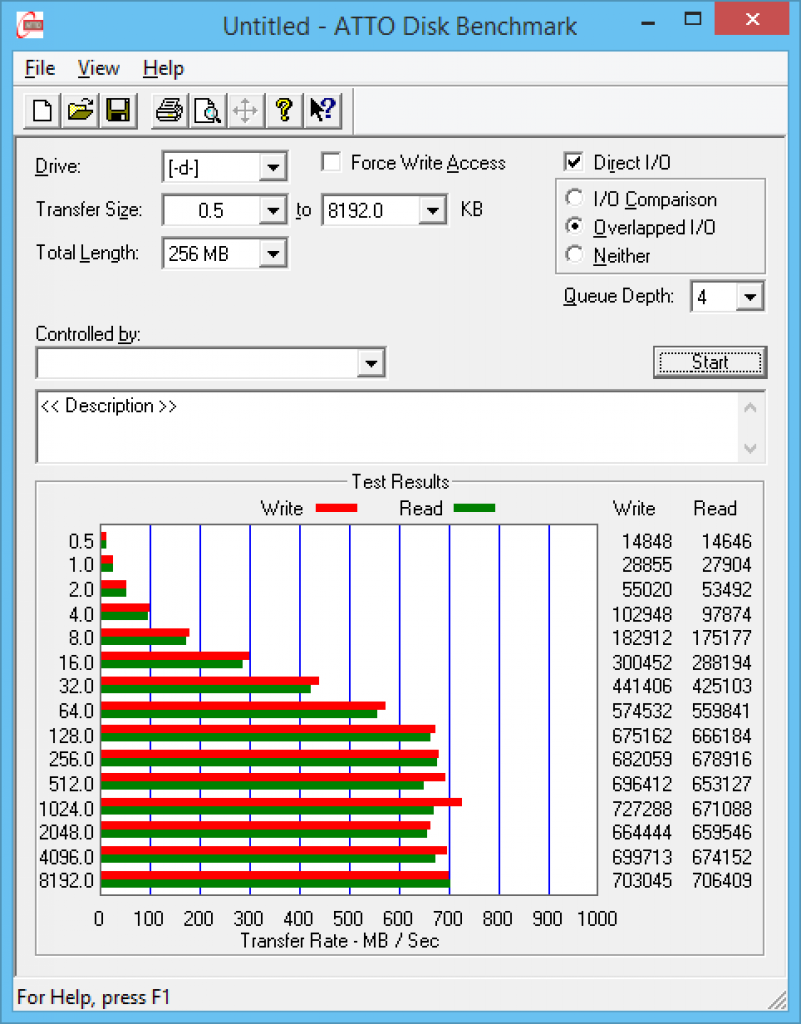Image resolution: width=801 pixels, height=1024 pixels.
Task: Open Print Preview from the toolbar
Action: [208, 110]
